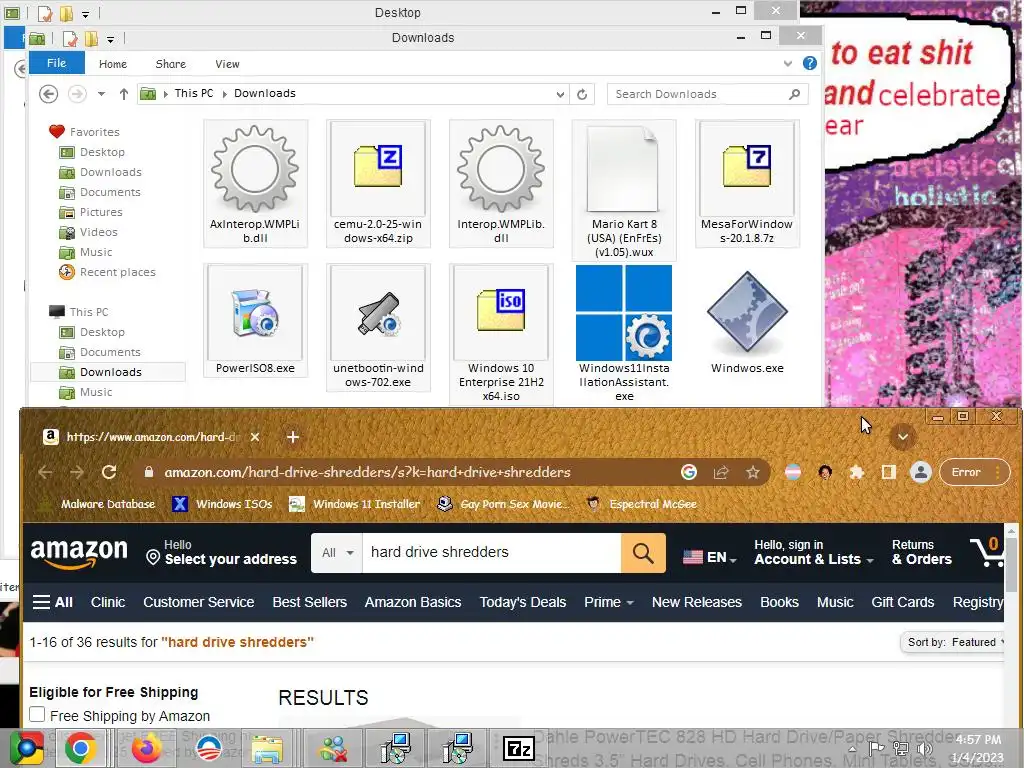This screenshot has height=768, width=1024.
Task: Bookmark this page with the star icon
Action: (x=752, y=472)
